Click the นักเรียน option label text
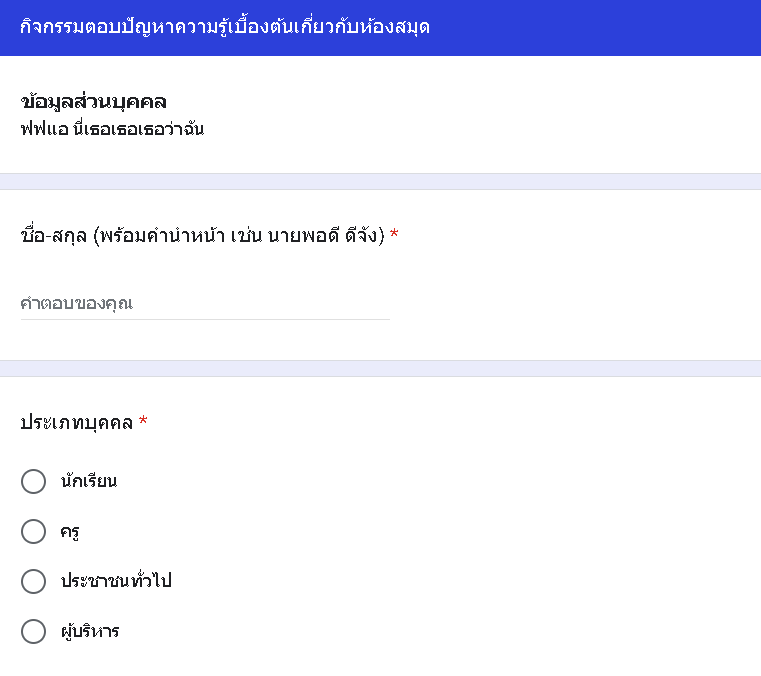The width and height of the screenshot is (761, 676). tap(89, 481)
